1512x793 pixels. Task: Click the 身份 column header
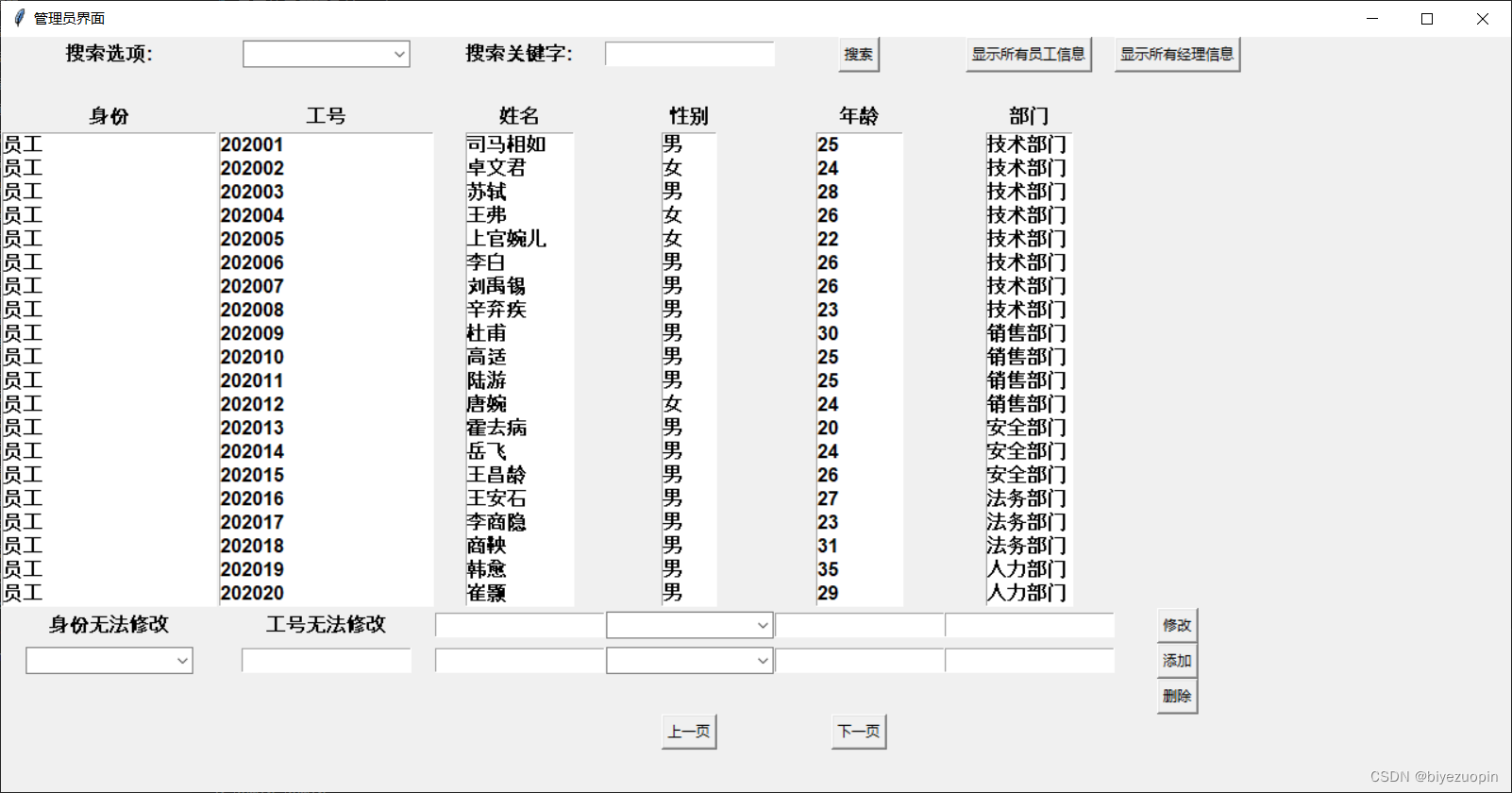109,116
